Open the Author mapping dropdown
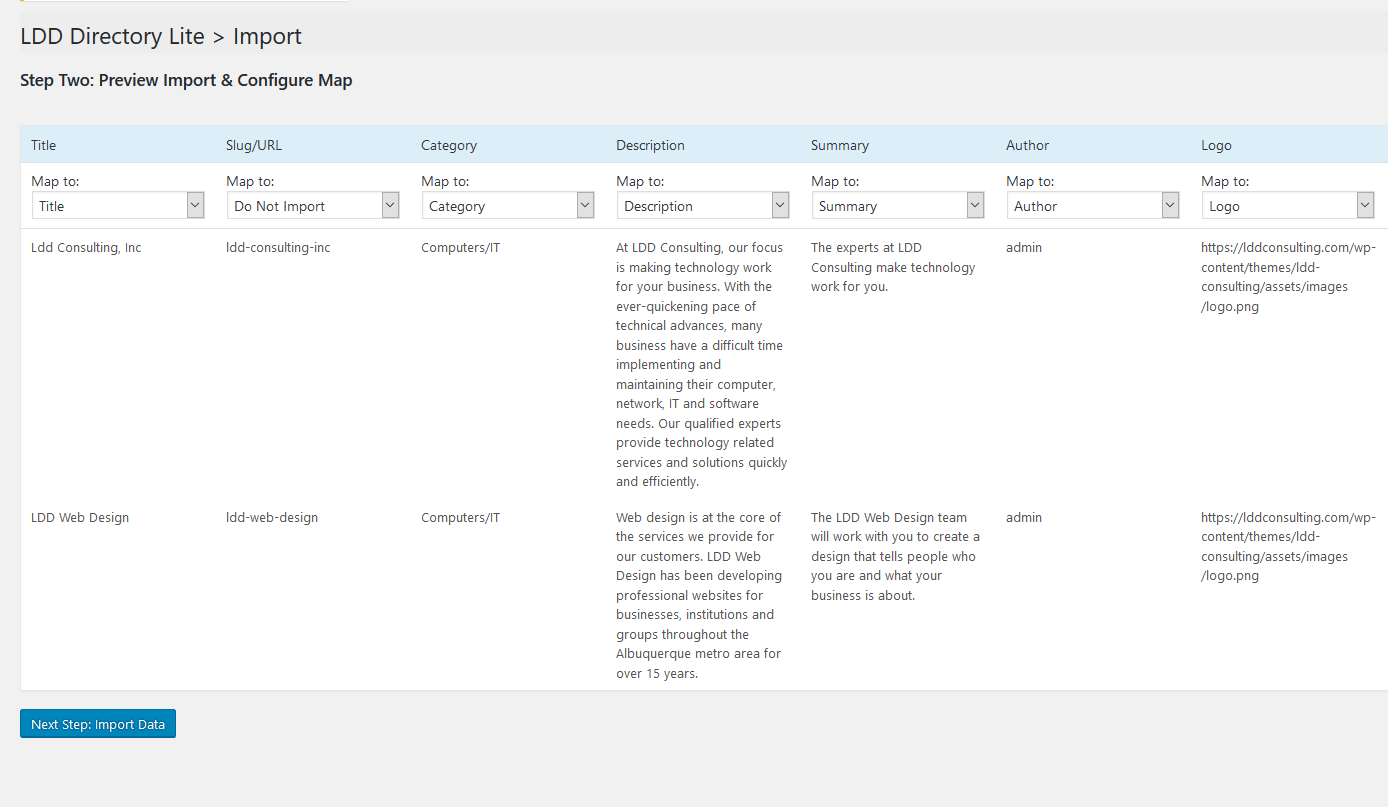 [x=1093, y=205]
